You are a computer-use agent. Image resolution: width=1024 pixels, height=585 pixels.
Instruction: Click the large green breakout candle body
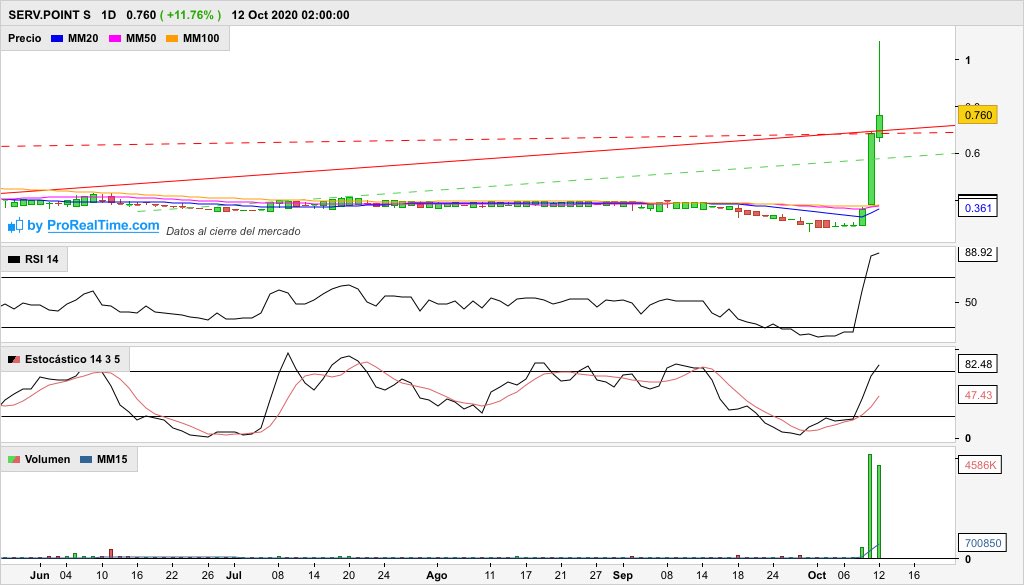[x=871, y=169]
